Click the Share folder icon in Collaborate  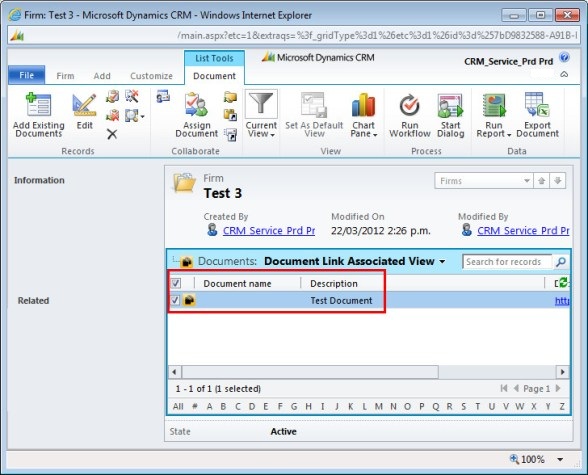[x=230, y=97]
